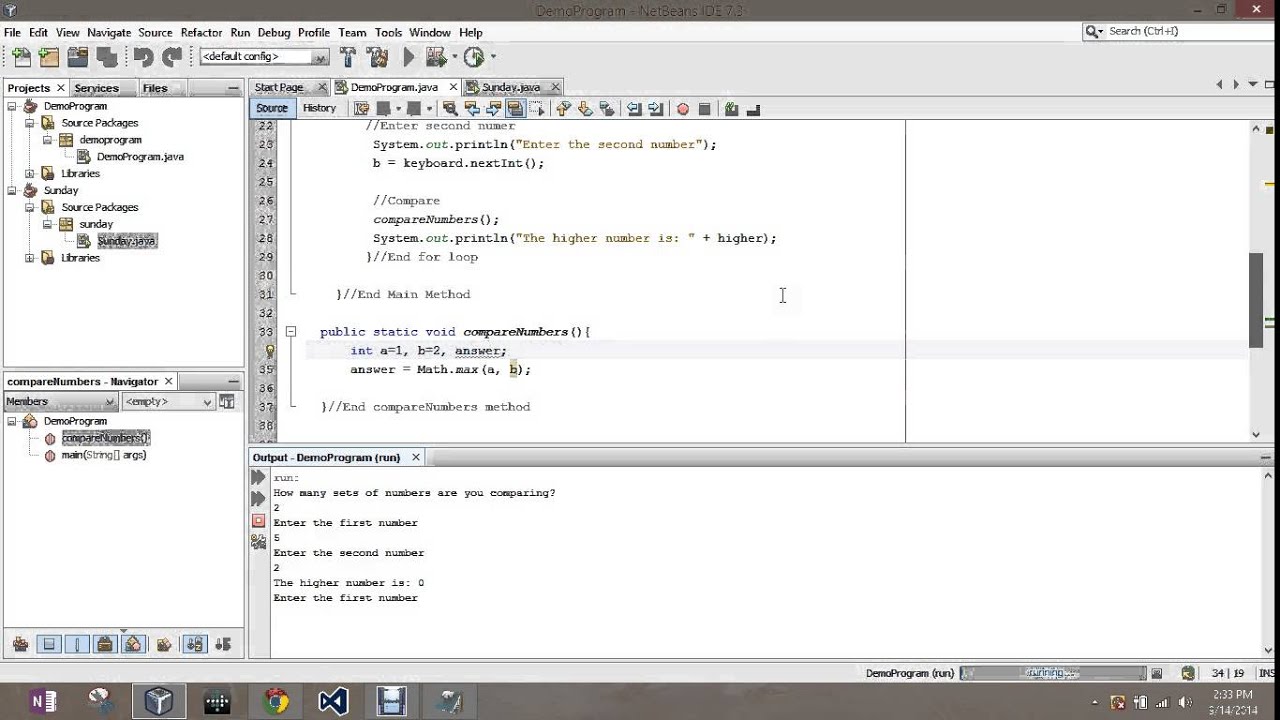Toggle Rectangular Selection in editor toolbar

coord(537,108)
